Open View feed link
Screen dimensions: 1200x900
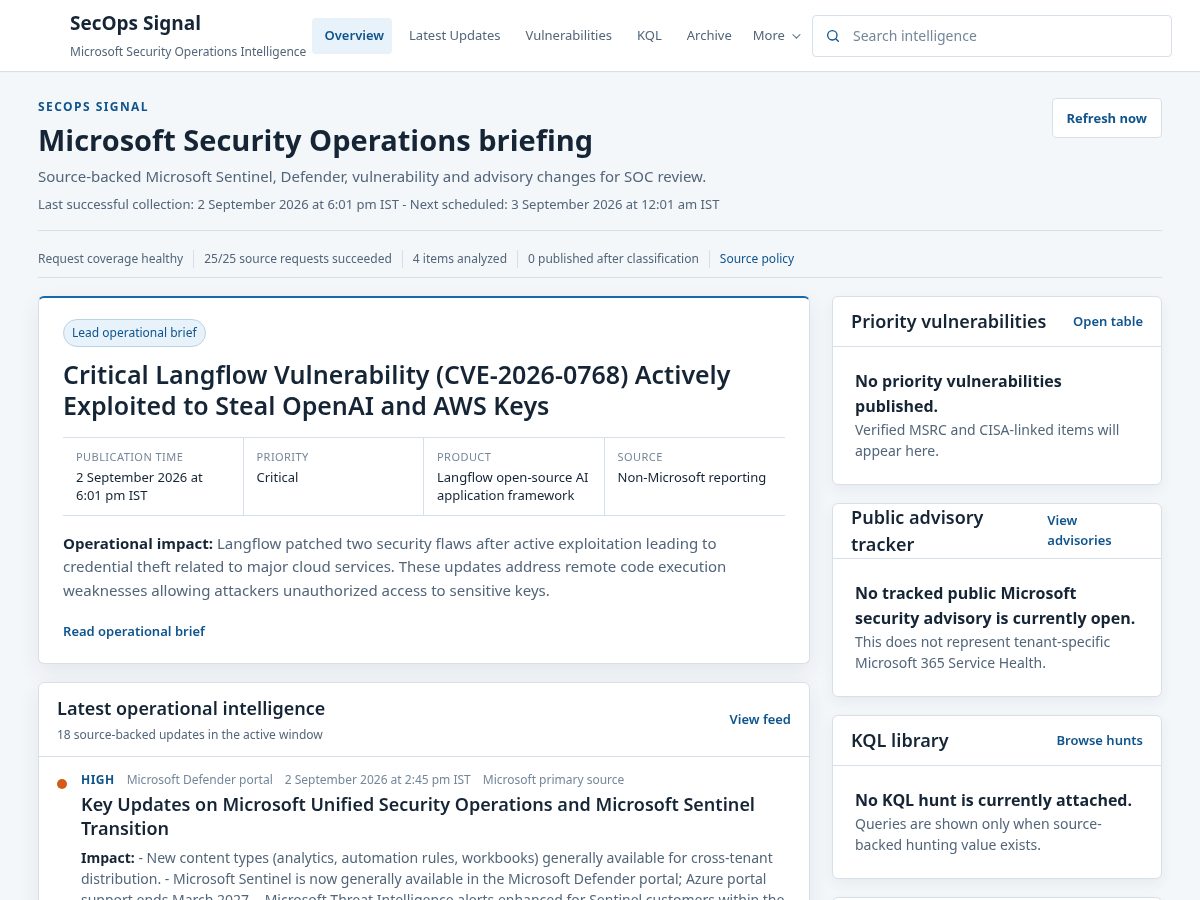click(x=759, y=719)
